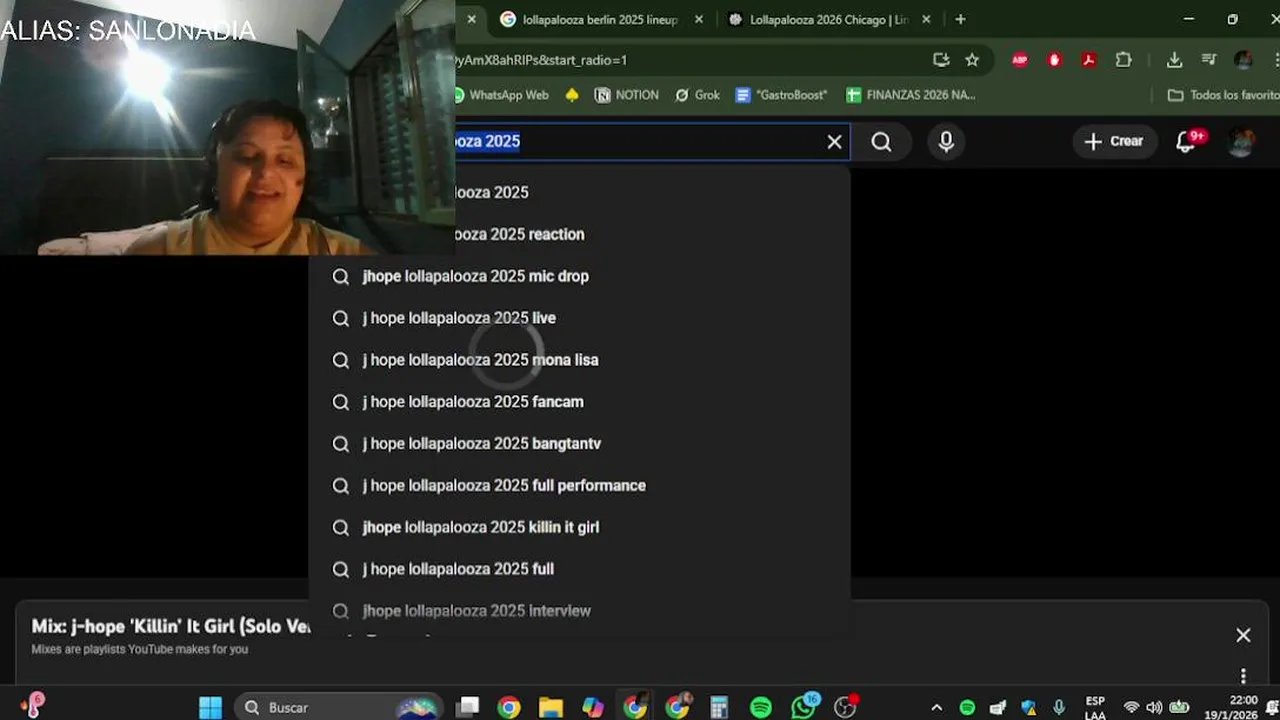Close the 'lollapalooza berlin 2025 lineup' tab

pos(699,19)
